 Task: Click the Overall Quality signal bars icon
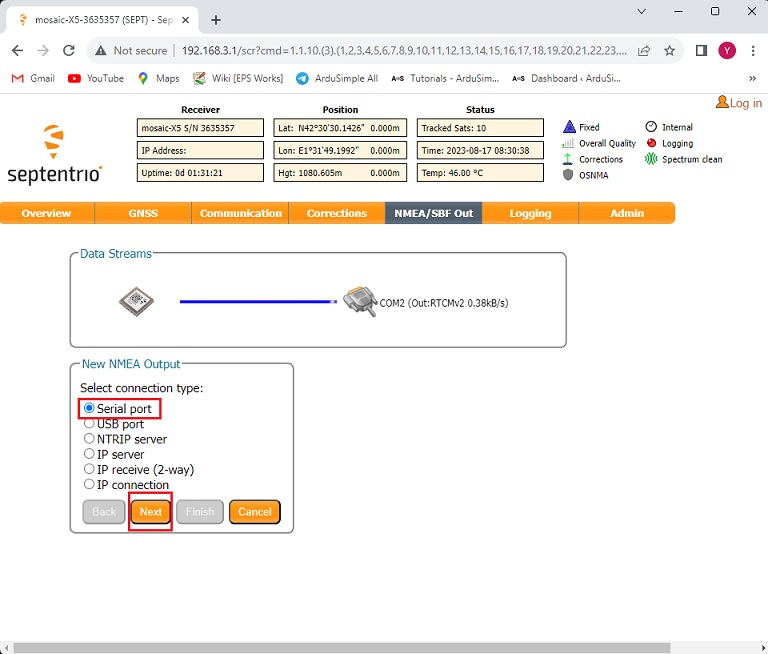[569, 143]
